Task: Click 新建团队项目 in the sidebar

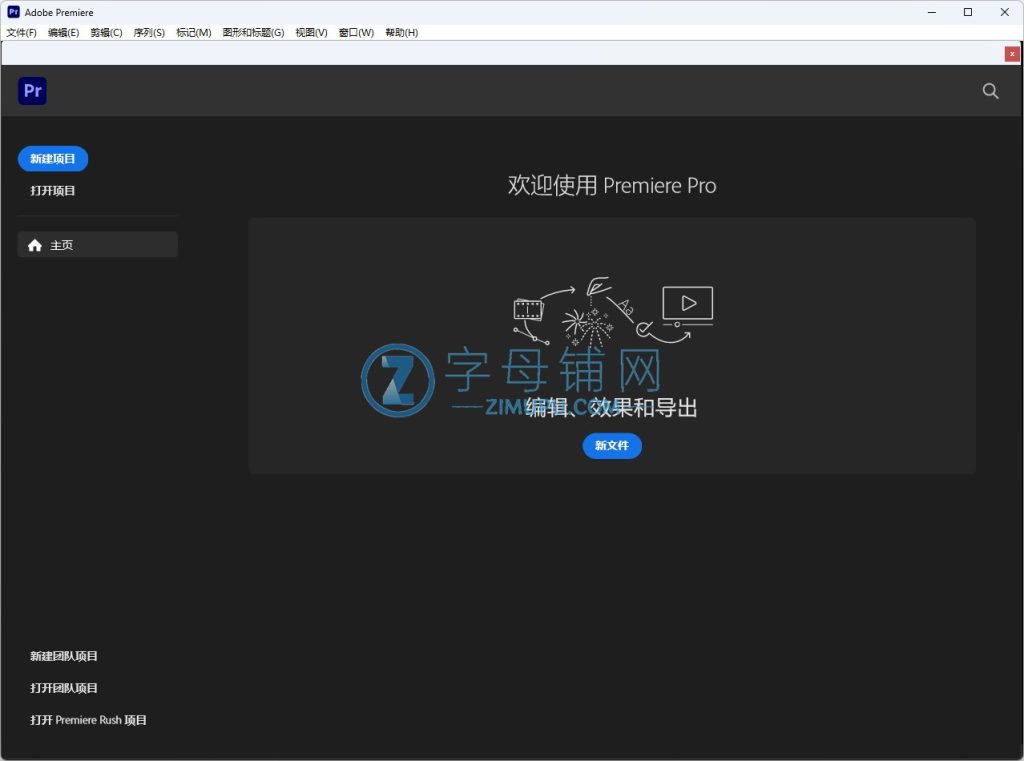Action: tap(64, 656)
